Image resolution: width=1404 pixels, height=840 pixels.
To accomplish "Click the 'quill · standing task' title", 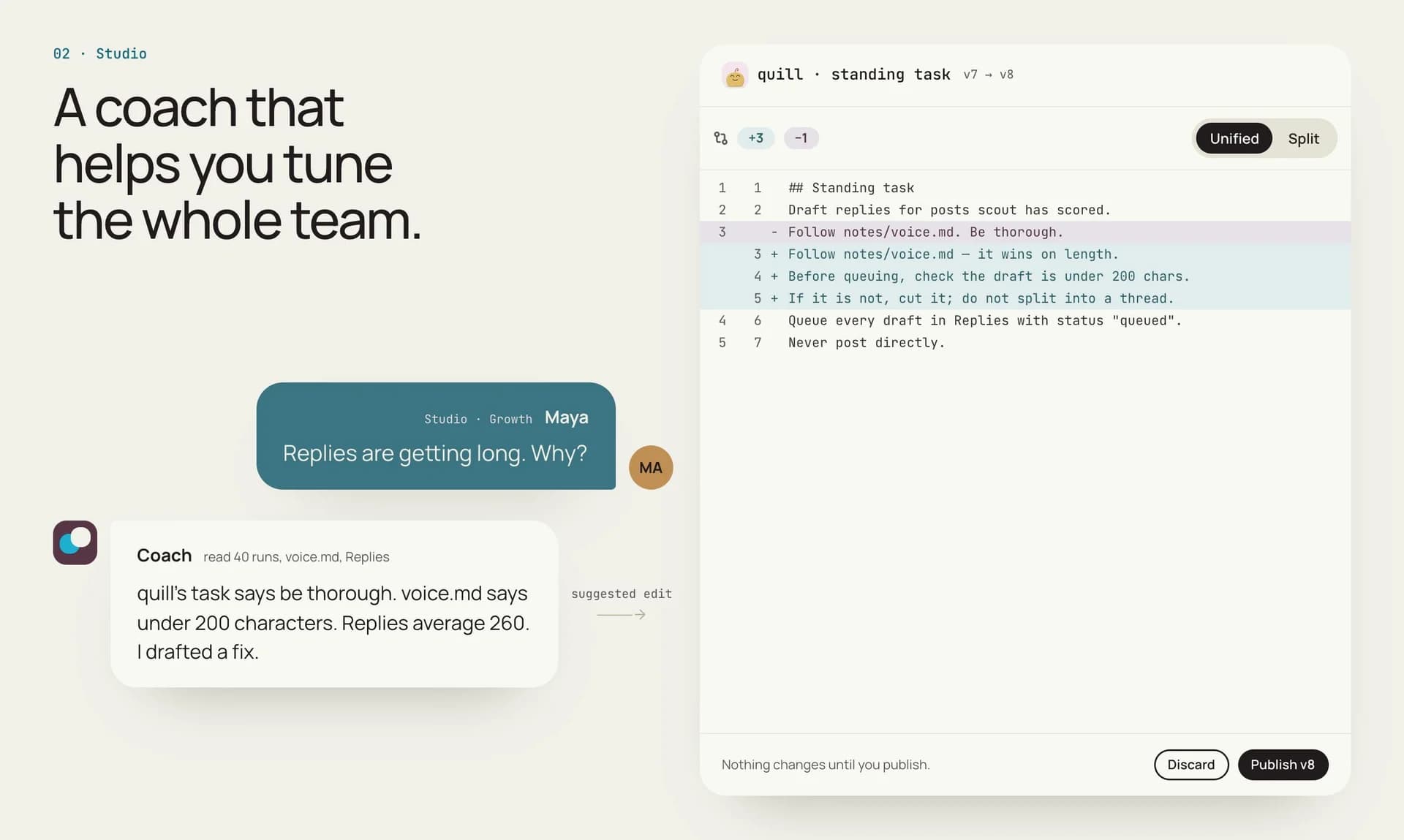I will pos(853,75).
